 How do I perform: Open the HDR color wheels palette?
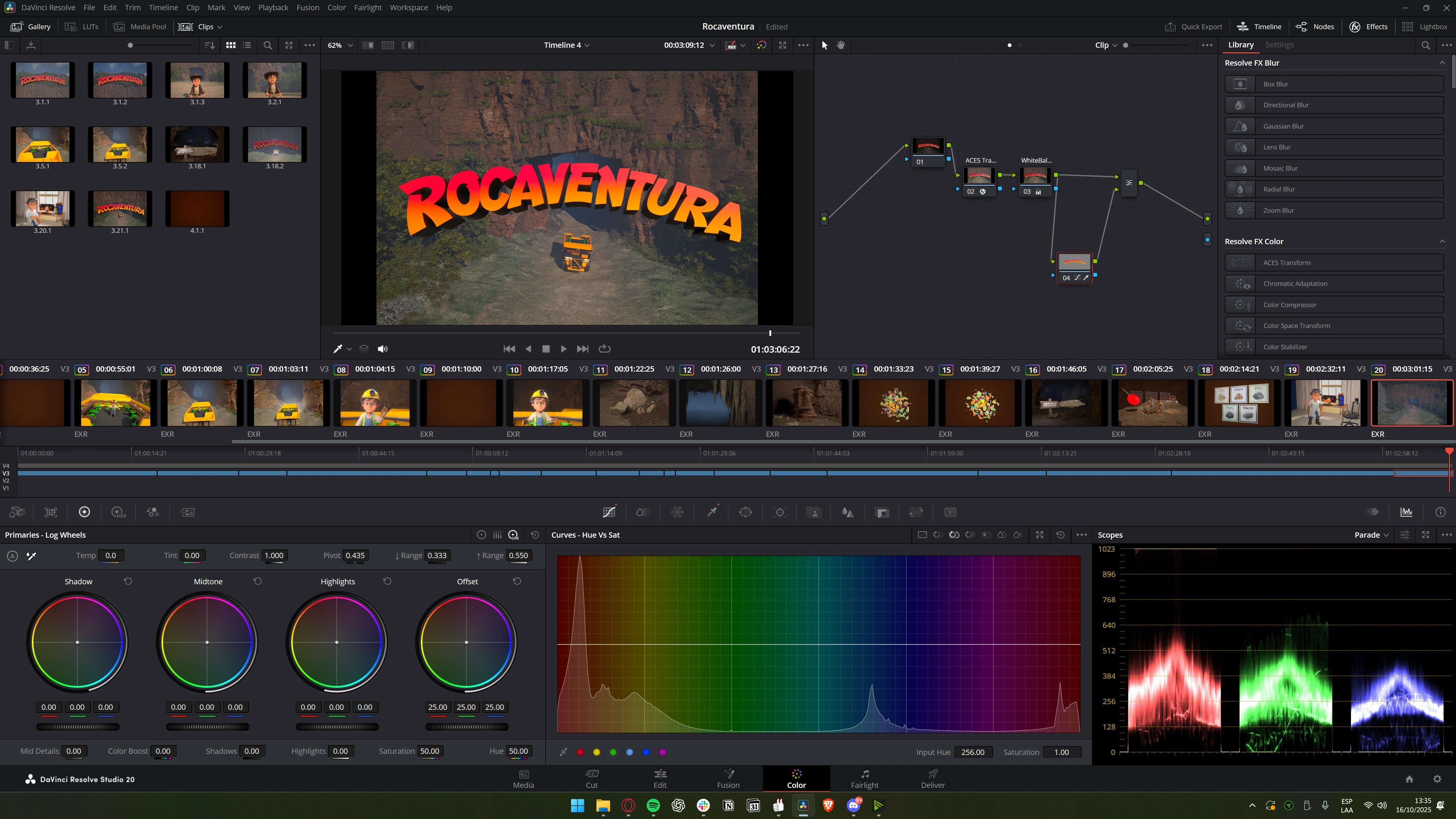pos(119,512)
